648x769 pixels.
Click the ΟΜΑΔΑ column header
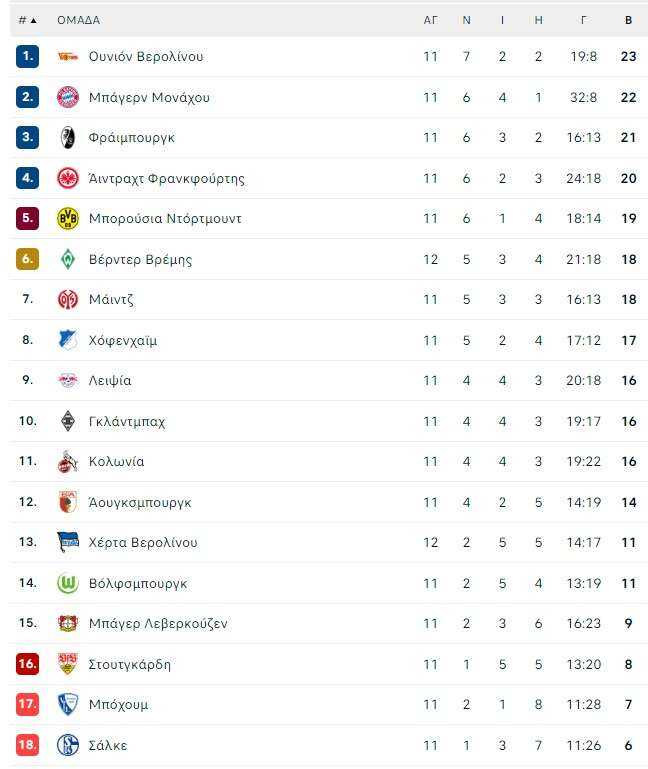coord(78,20)
